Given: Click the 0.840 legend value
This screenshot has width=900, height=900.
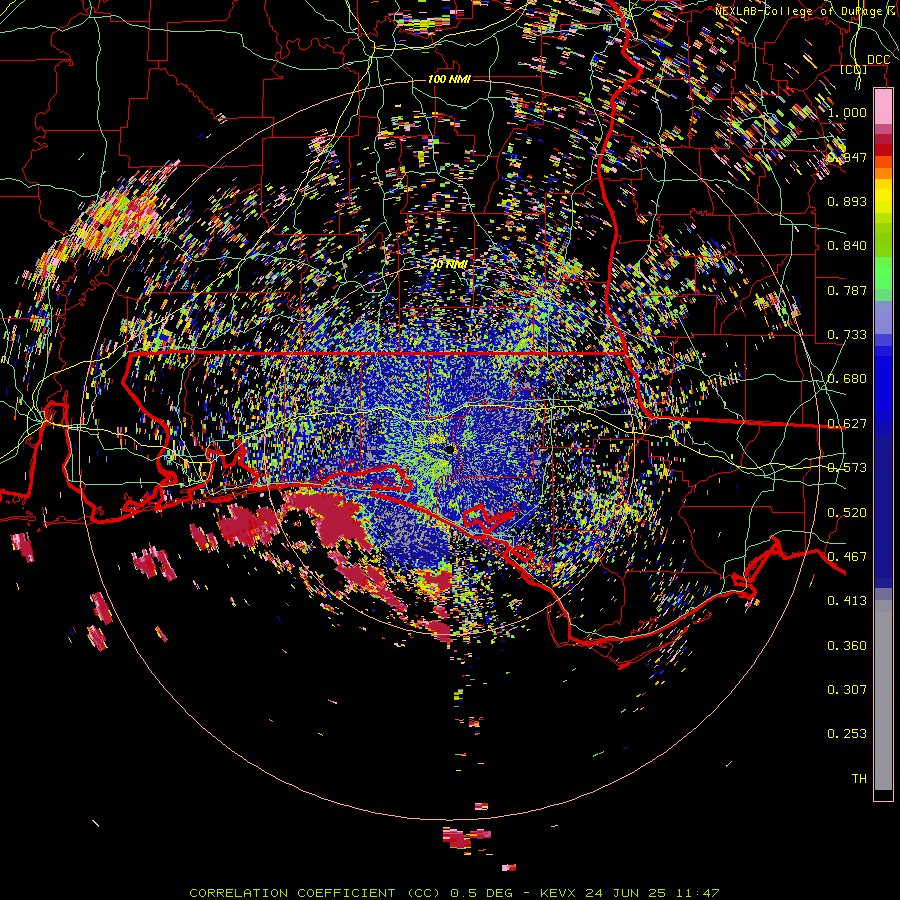Looking at the screenshot, I should [847, 246].
